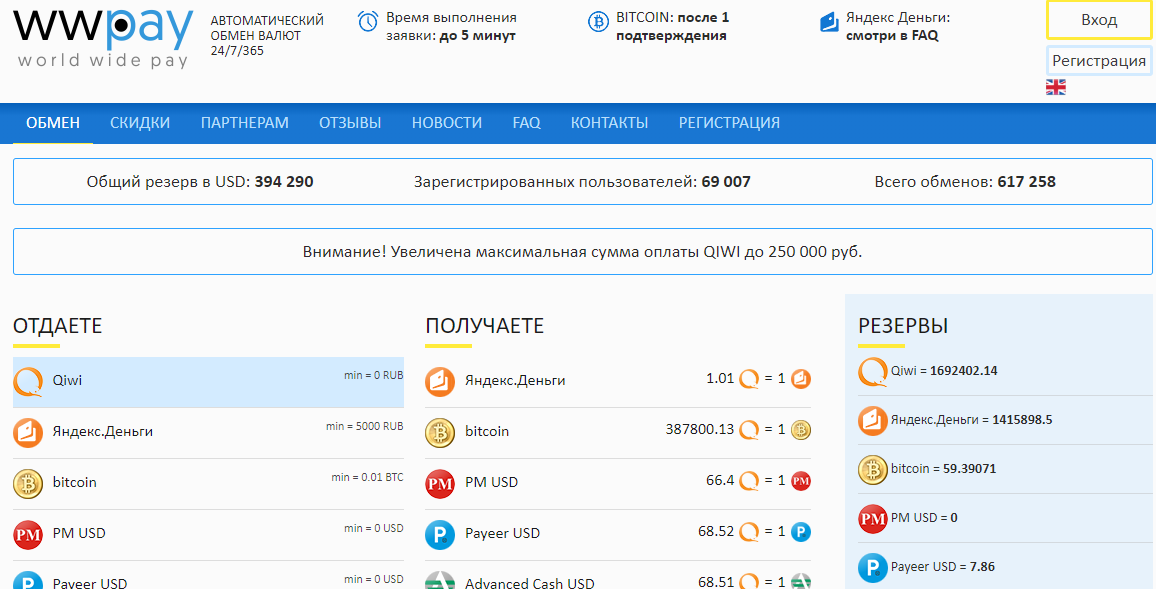Click the Регистрация button in the top right

[1098, 61]
